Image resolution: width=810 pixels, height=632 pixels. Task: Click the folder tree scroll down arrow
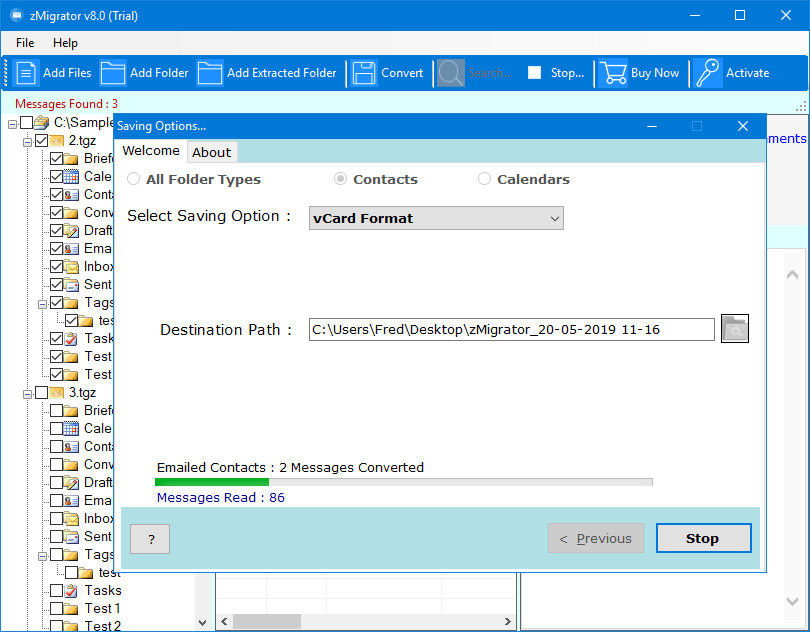202,623
